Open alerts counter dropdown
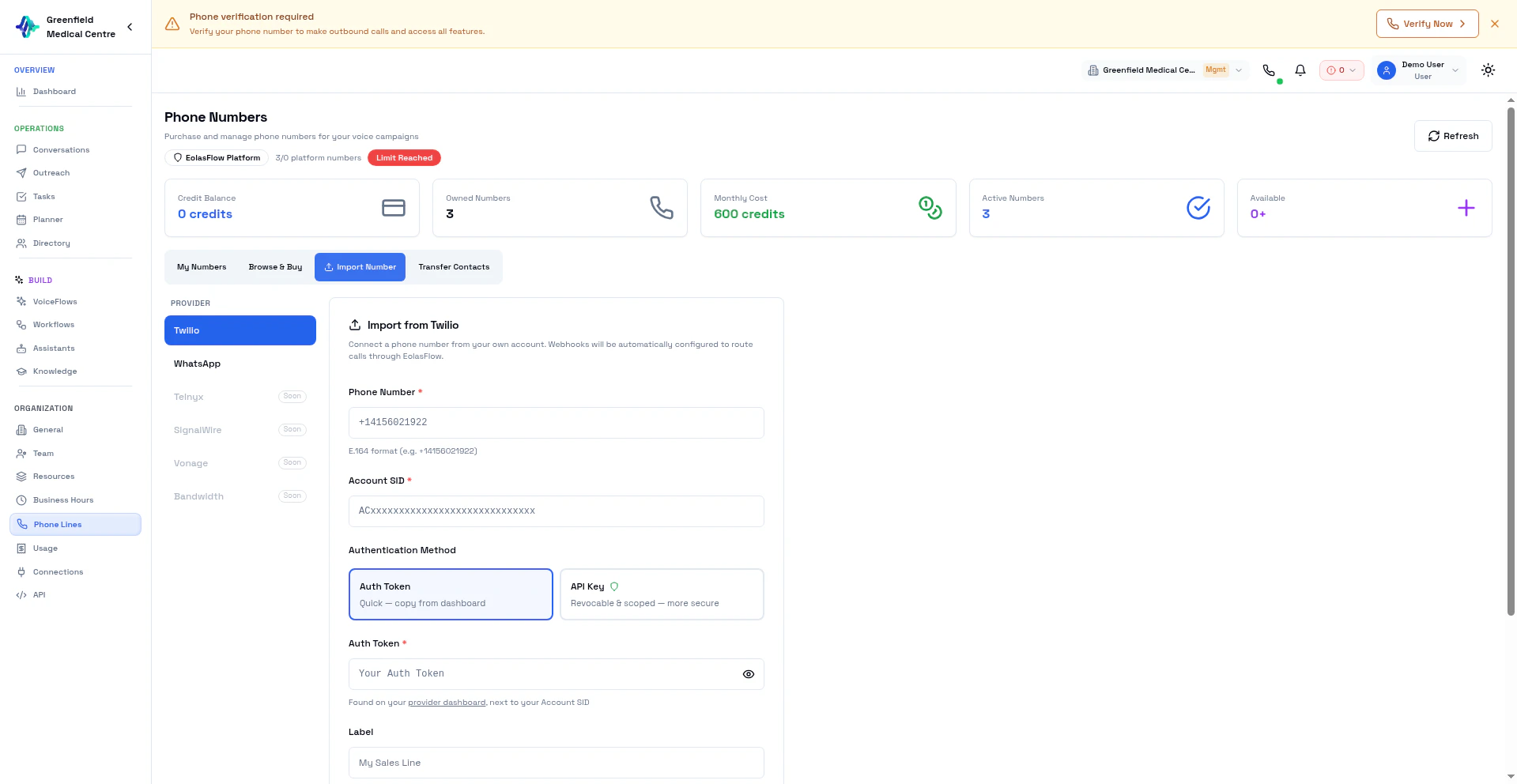 pyautogui.click(x=1342, y=70)
